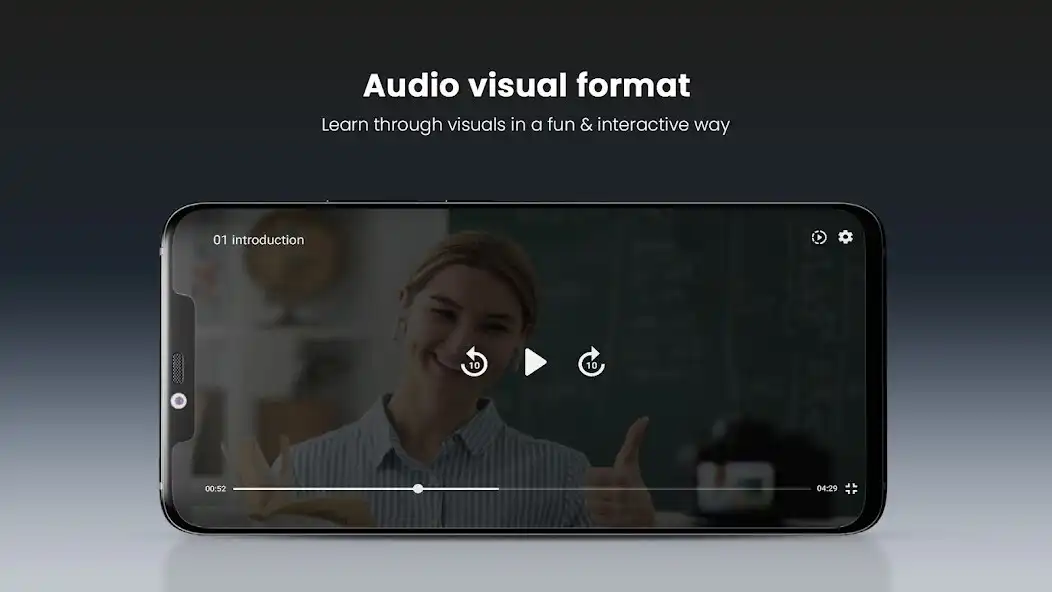
Task: Rewind video by 10 seconds
Action: pos(474,362)
